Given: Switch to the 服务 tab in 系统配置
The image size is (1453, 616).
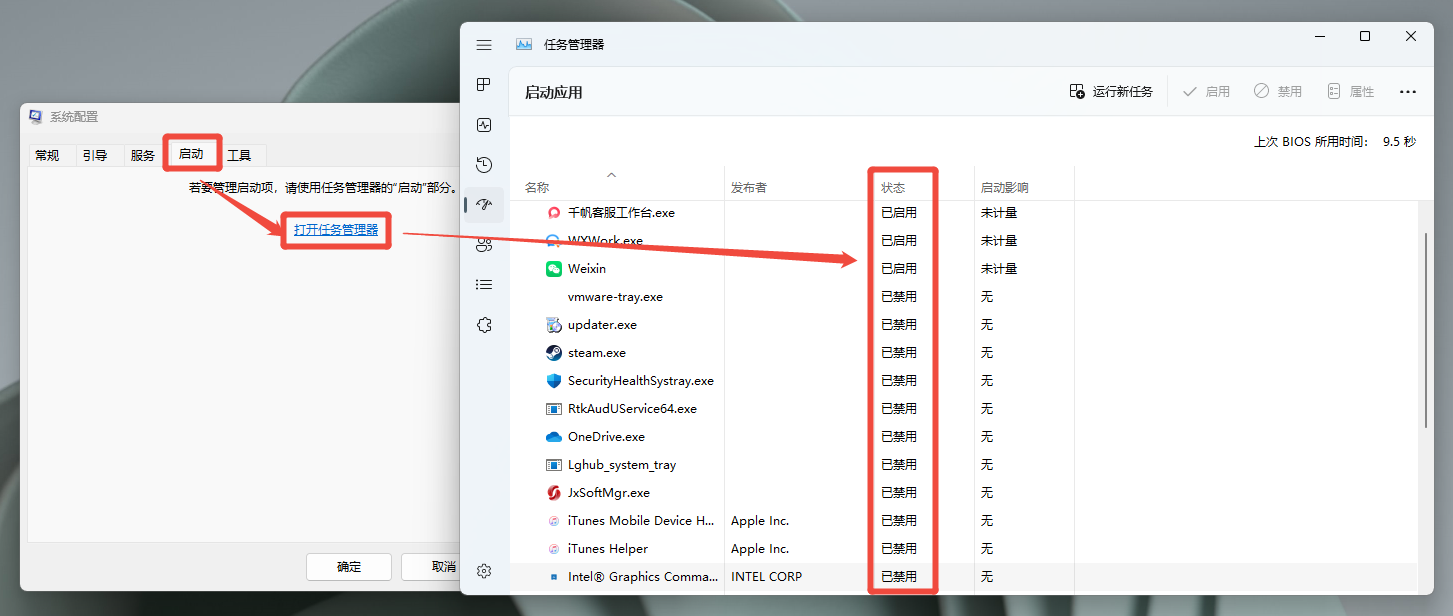Looking at the screenshot, I should [x=143, y=155].
